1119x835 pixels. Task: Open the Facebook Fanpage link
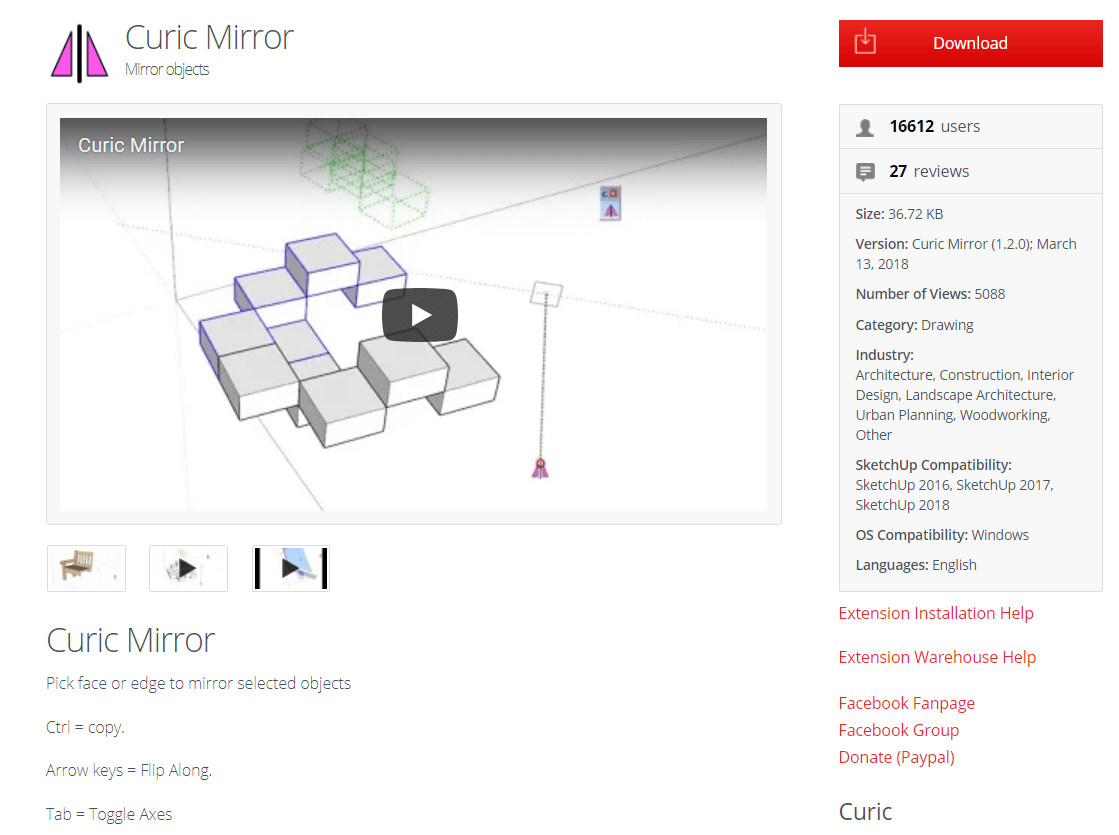click(x=906, y=703)
